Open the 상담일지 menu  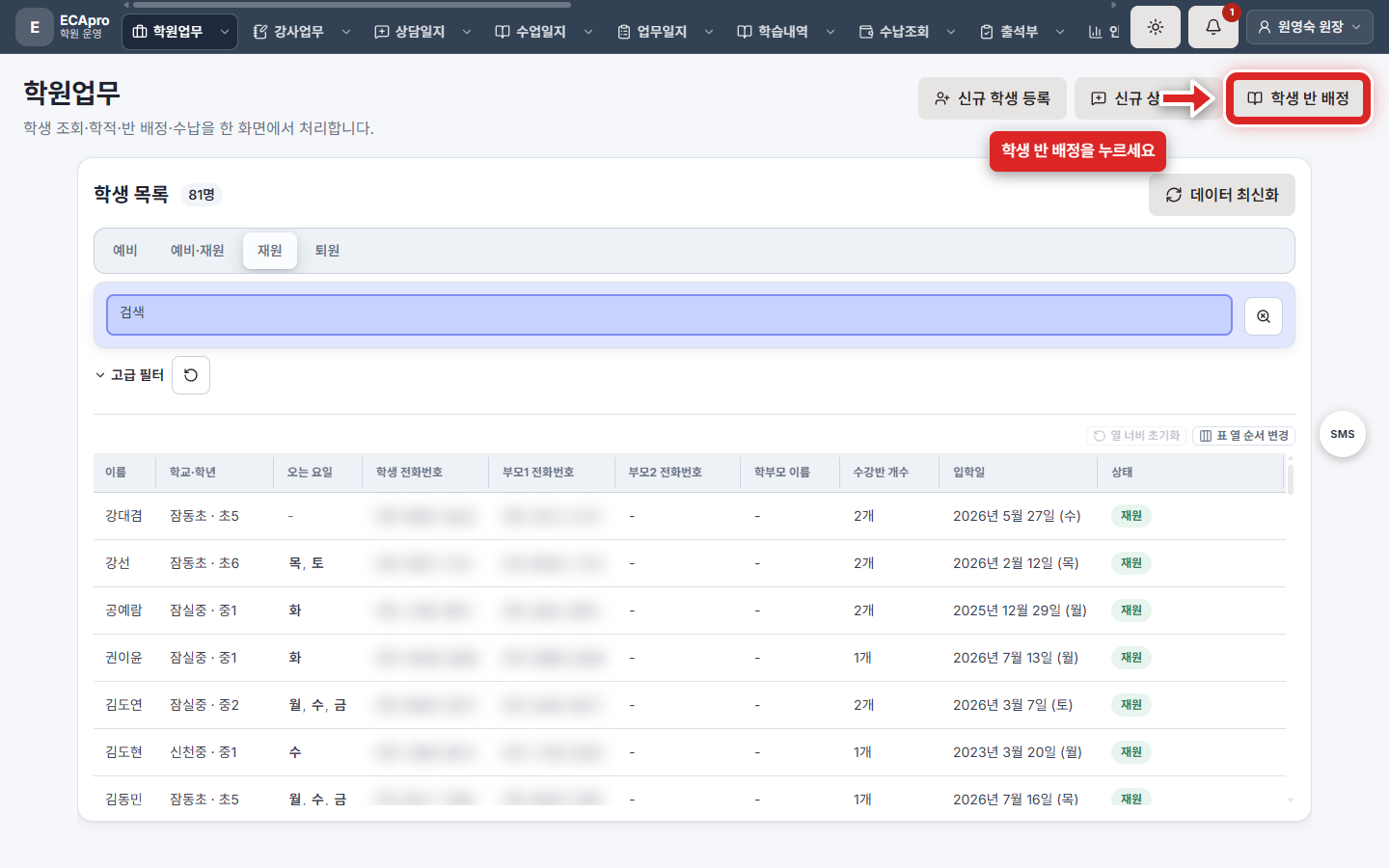410,32
